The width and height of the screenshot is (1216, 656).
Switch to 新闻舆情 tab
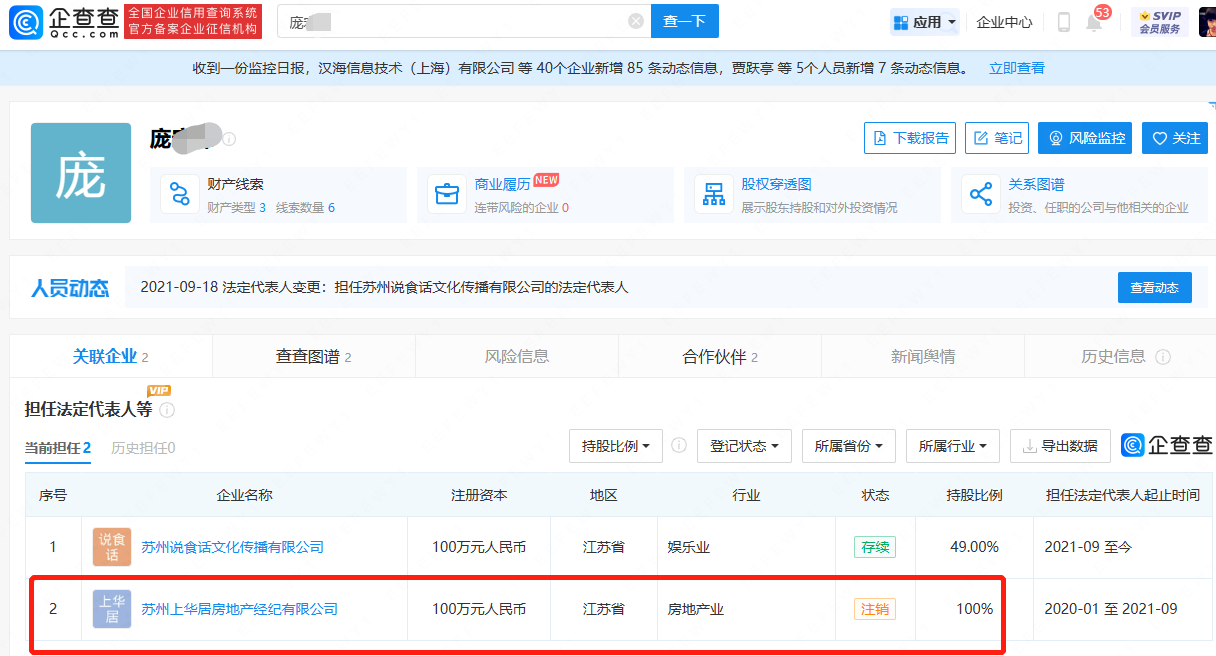pos(923,357)
